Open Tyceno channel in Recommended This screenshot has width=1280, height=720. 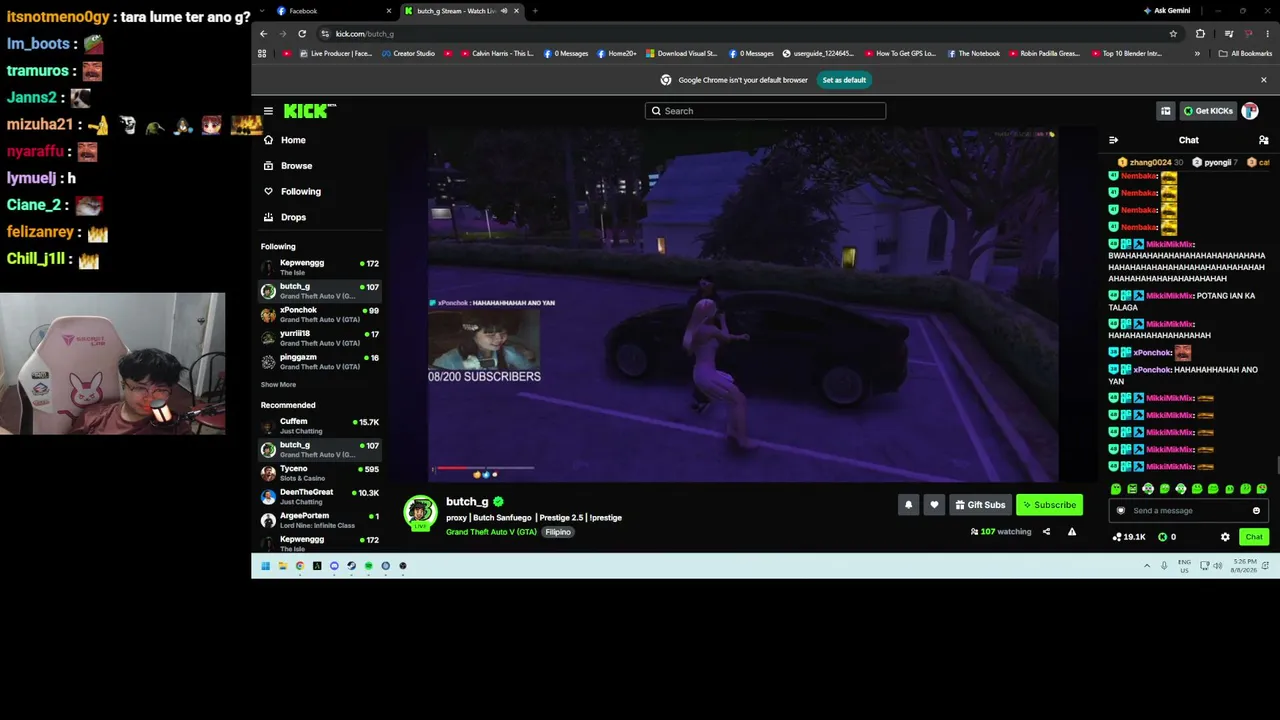tap(320, 473)
